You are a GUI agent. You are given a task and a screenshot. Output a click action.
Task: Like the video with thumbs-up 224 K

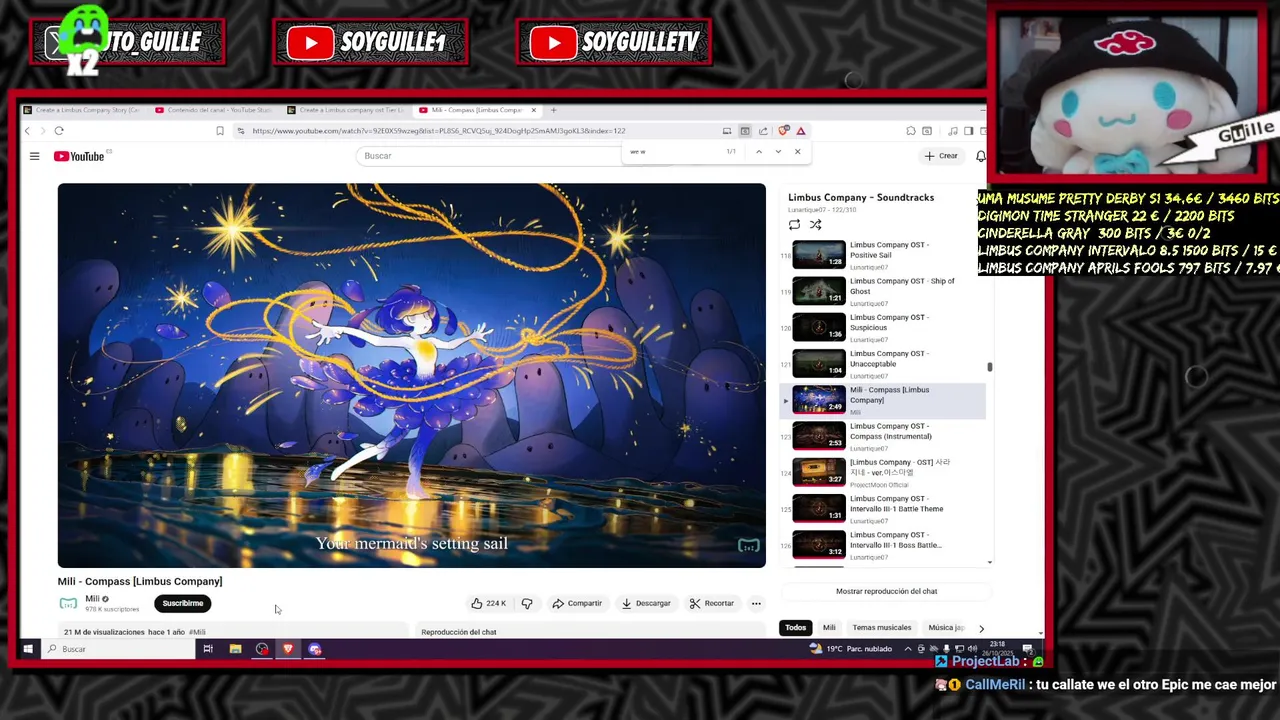point(489,603)
